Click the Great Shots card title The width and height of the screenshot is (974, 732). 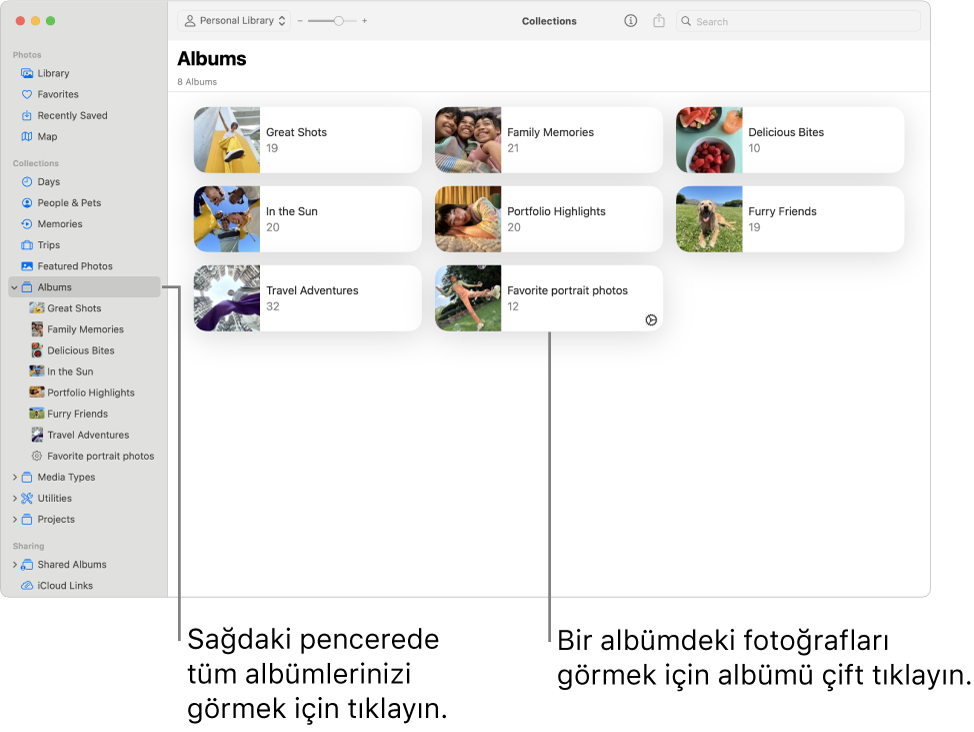tap(296, 132)
